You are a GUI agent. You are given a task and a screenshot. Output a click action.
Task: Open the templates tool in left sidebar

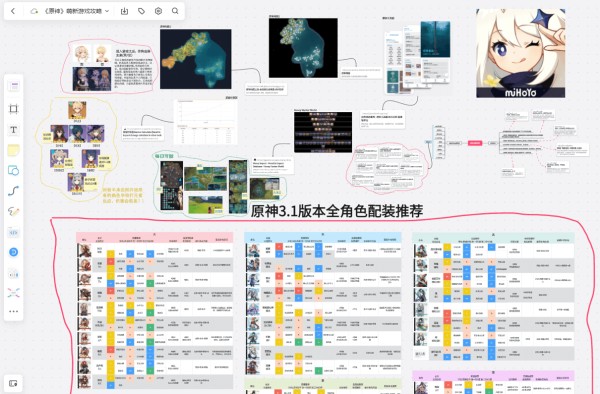click(x=14, y=86)
